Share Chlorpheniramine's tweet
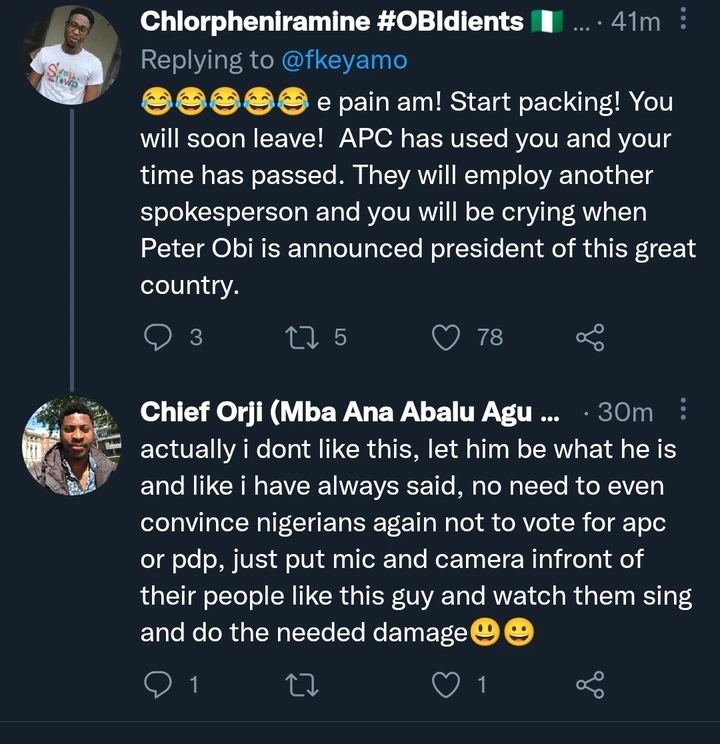This screenshot has width=720, height=744. (x=591, y=338)
